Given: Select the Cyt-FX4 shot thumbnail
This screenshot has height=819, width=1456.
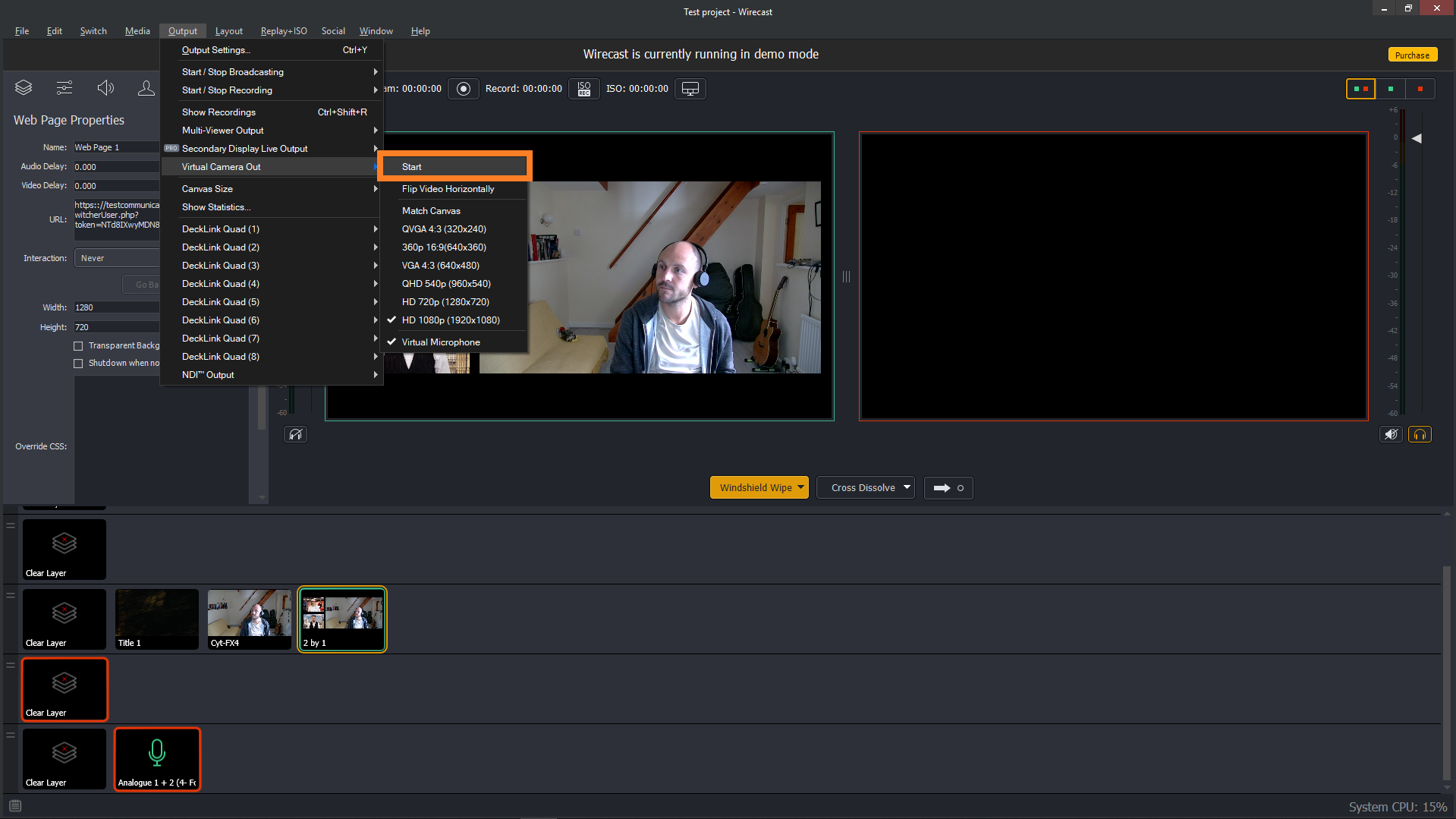Looking at the screenshot, I should pyautogui.click(x=250, y=619).
